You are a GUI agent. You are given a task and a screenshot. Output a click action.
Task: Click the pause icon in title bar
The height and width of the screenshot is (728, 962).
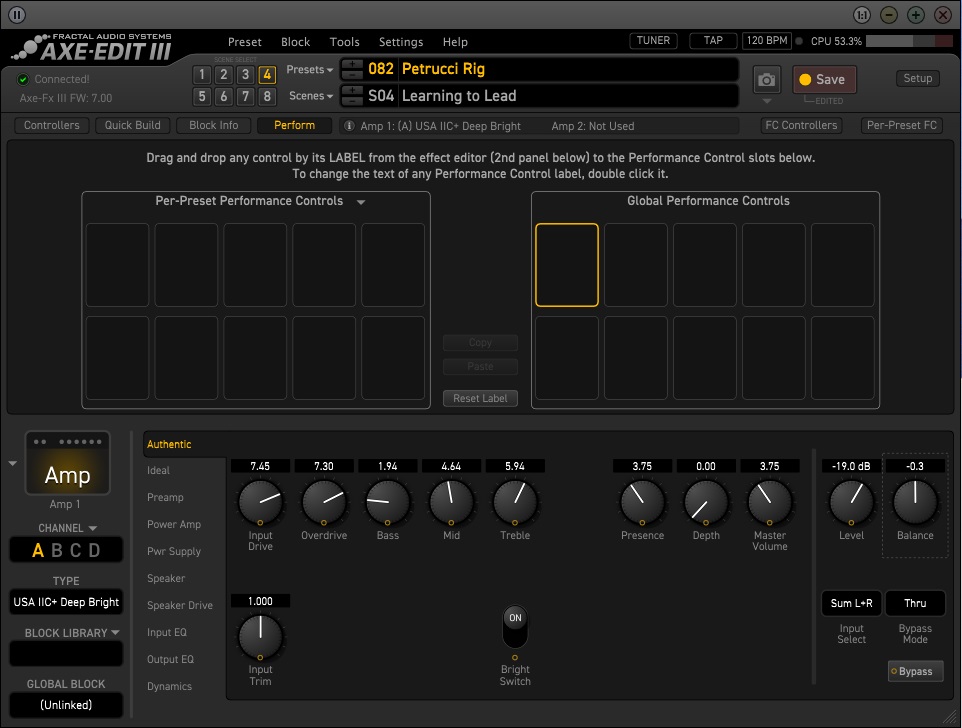point(17,15)
